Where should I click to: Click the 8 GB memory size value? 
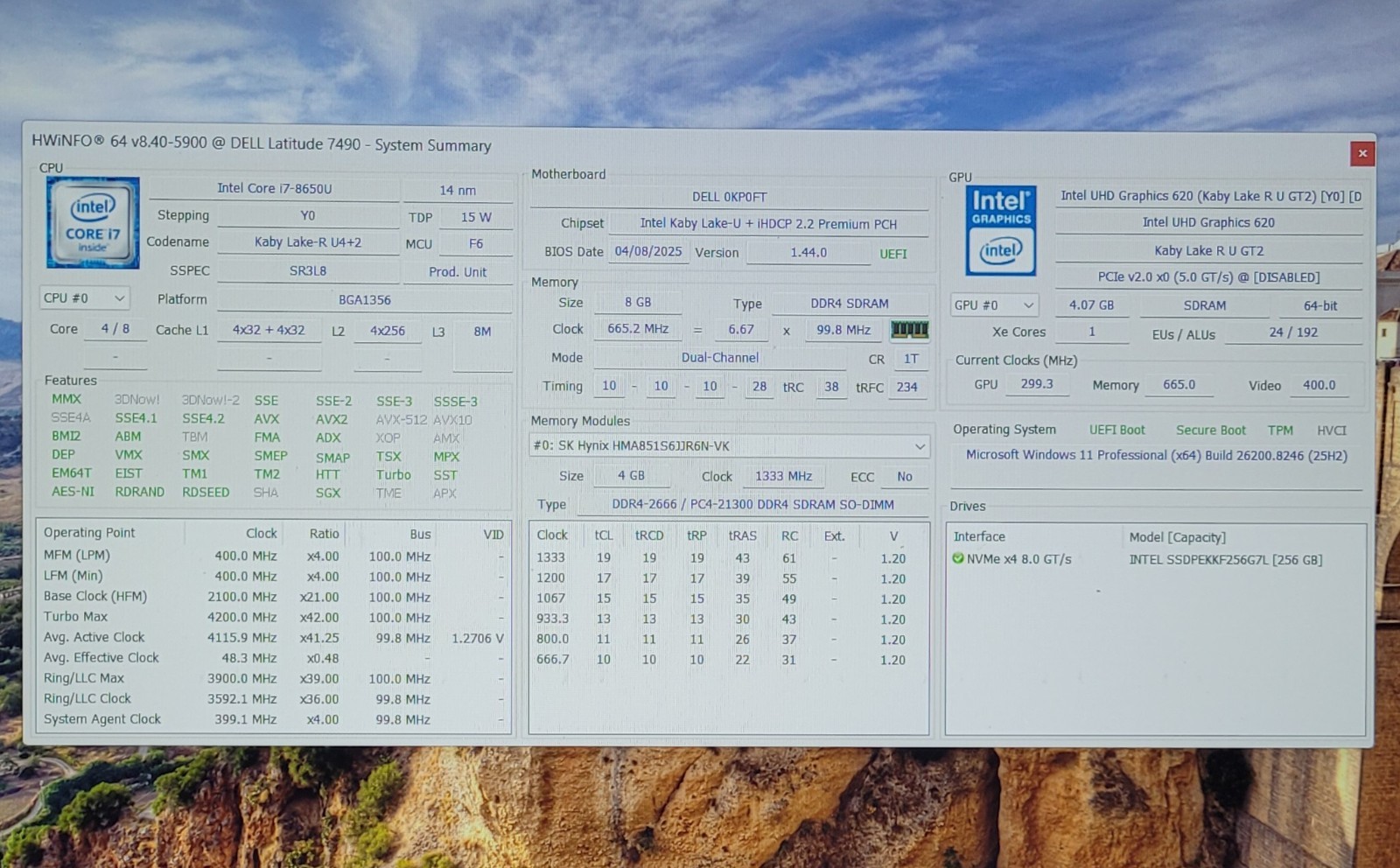[638, 302]
